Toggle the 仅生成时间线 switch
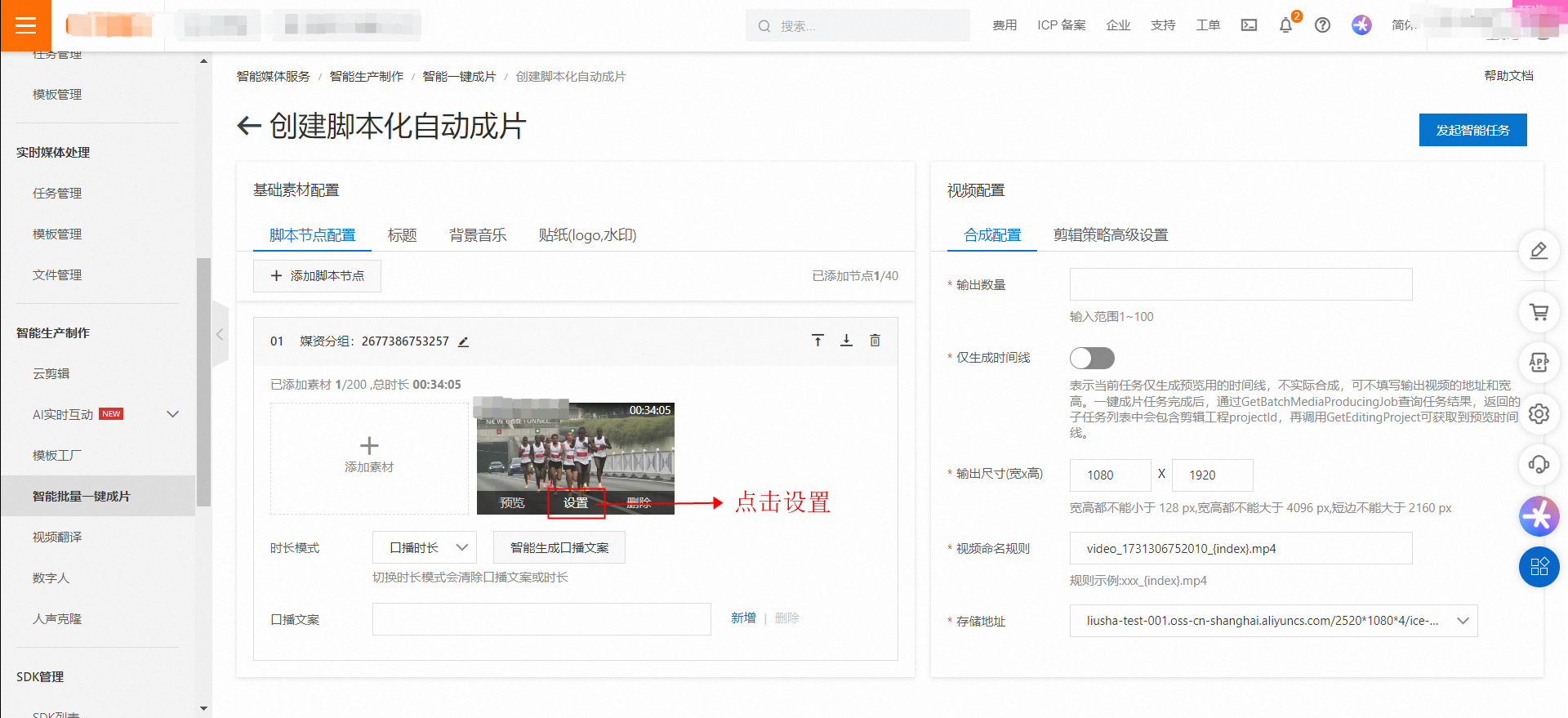Viewport: 1568px width, 718px height. click(1092, 358)
